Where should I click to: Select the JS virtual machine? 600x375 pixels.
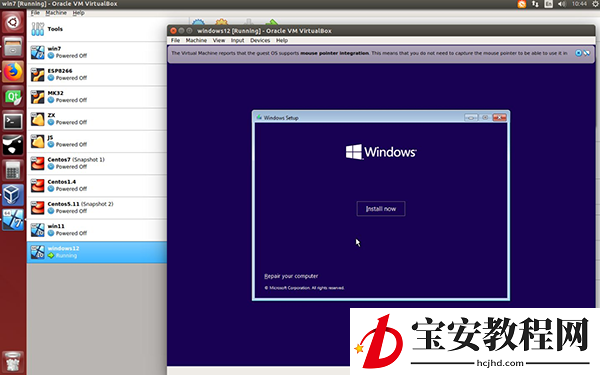pos(97,141)
